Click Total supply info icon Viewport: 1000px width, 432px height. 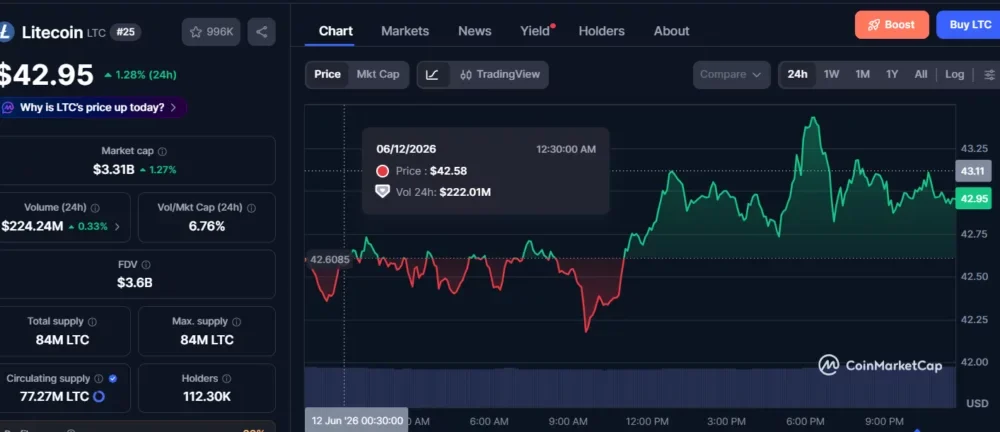(x=92, y=322)
